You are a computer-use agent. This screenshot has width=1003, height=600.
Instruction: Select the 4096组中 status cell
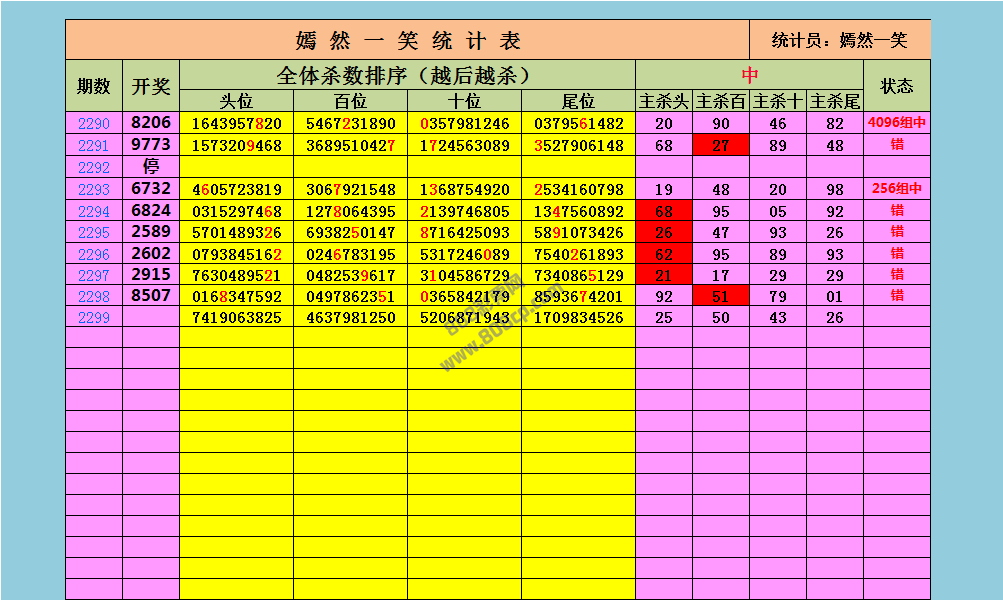click(x=897, y=124)
